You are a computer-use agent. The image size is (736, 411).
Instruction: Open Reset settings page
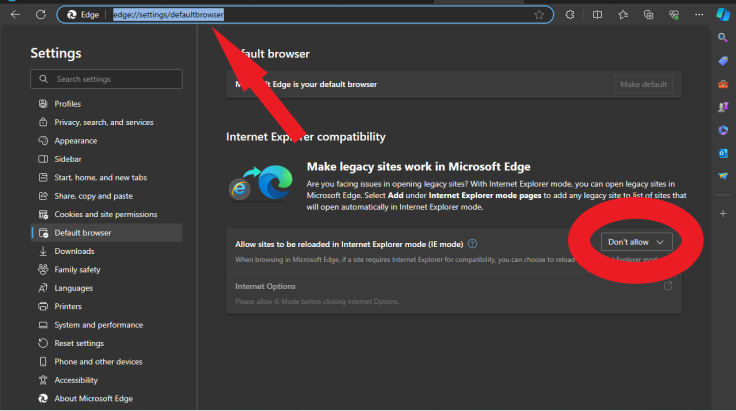click(107, 343)
